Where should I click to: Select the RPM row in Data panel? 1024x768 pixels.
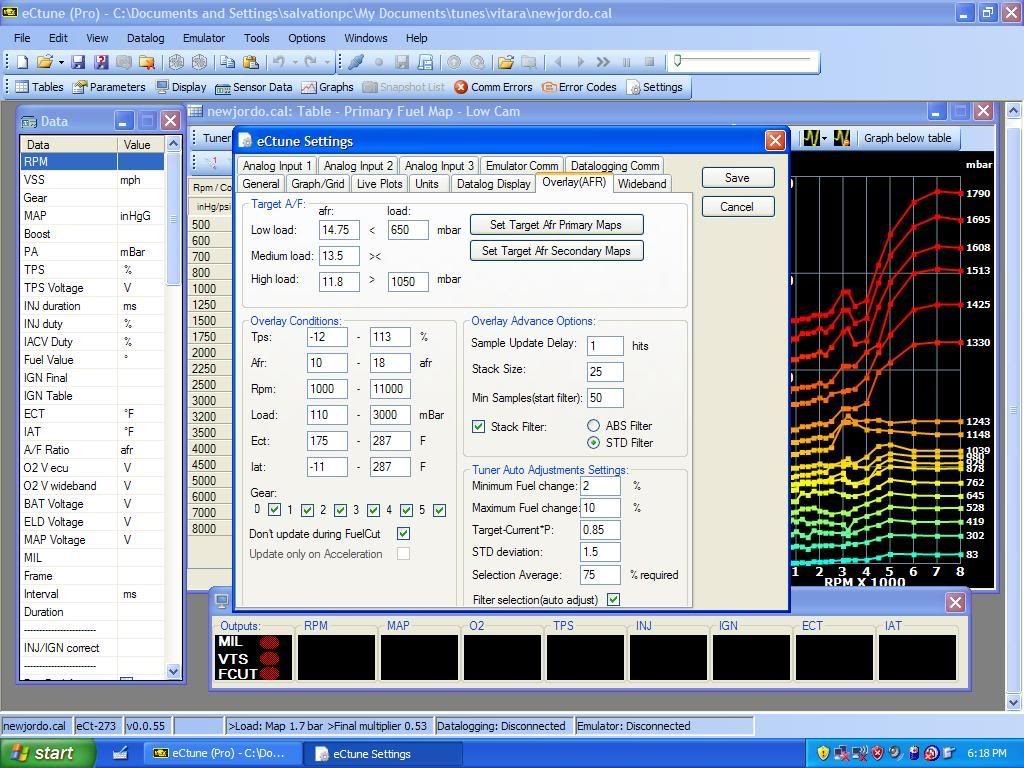click(x=92, y=161)
